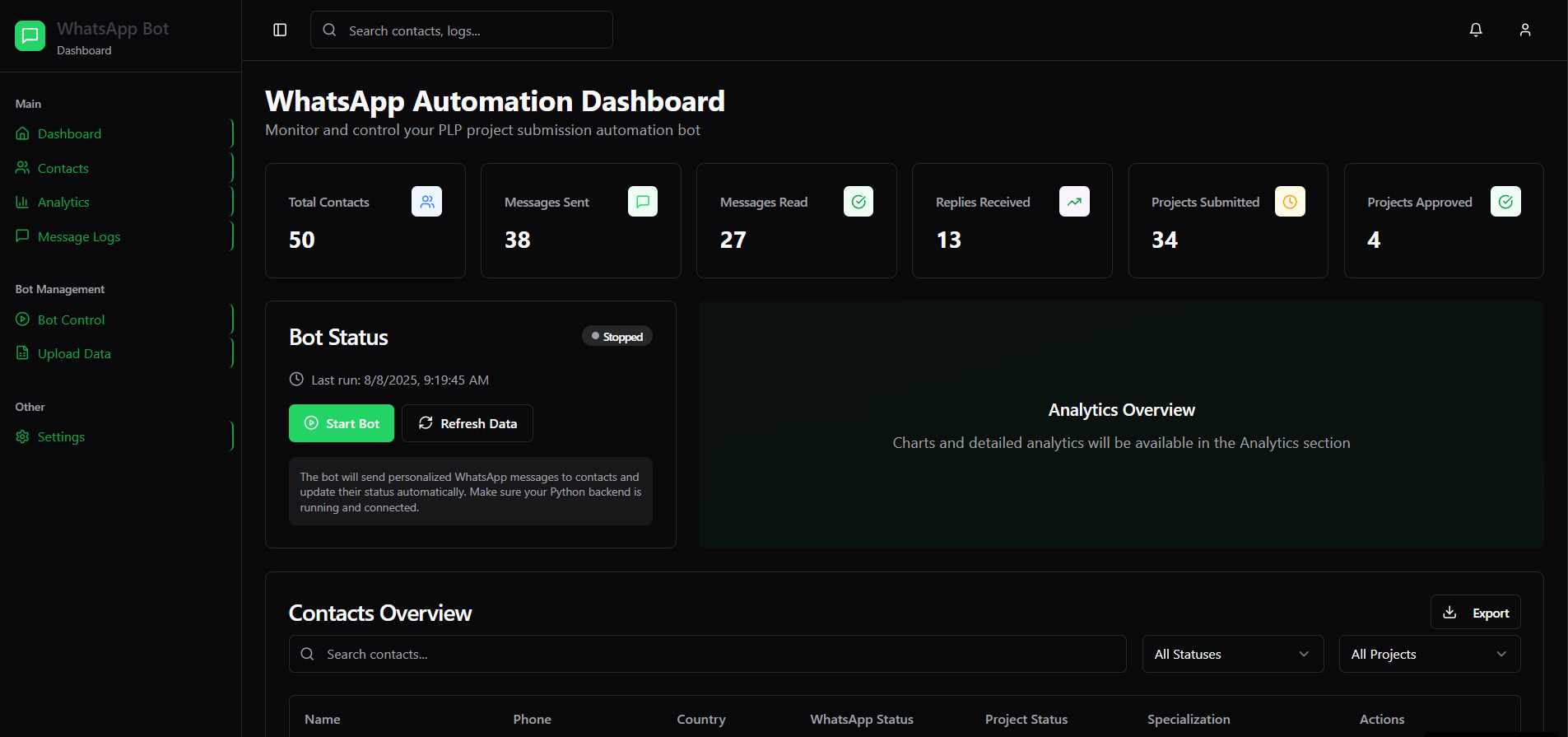Go to Contacts in the sidebar
The image size is (1568, 737).
[x=122, y=168]
